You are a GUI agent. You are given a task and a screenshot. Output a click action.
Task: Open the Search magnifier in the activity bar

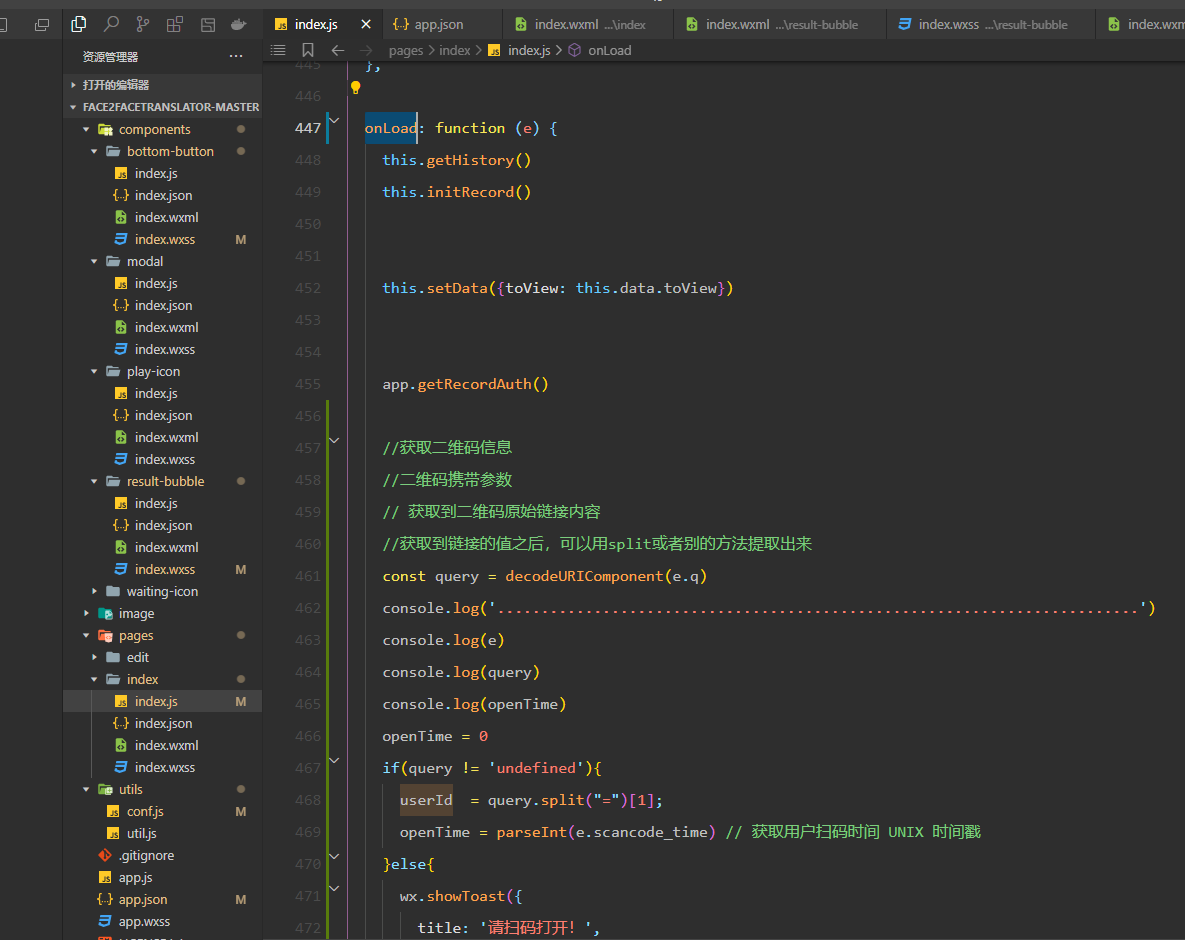(111, 24)
